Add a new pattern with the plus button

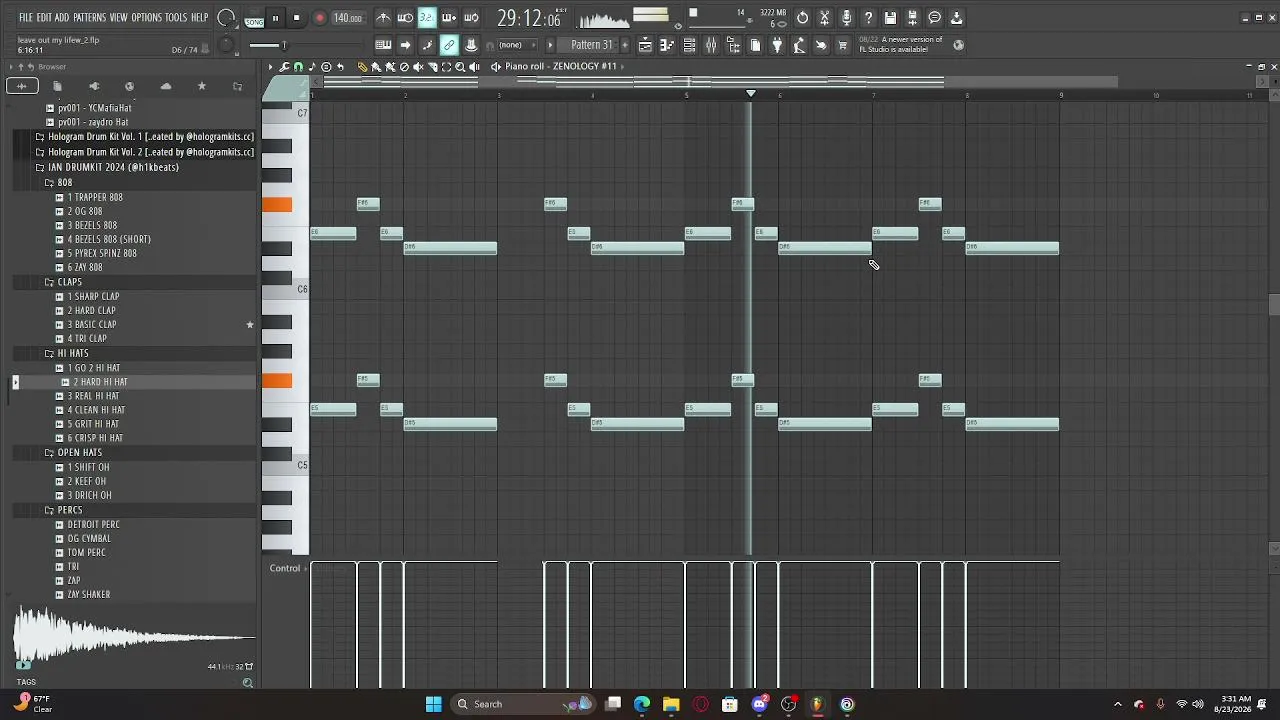pos(626,45)
